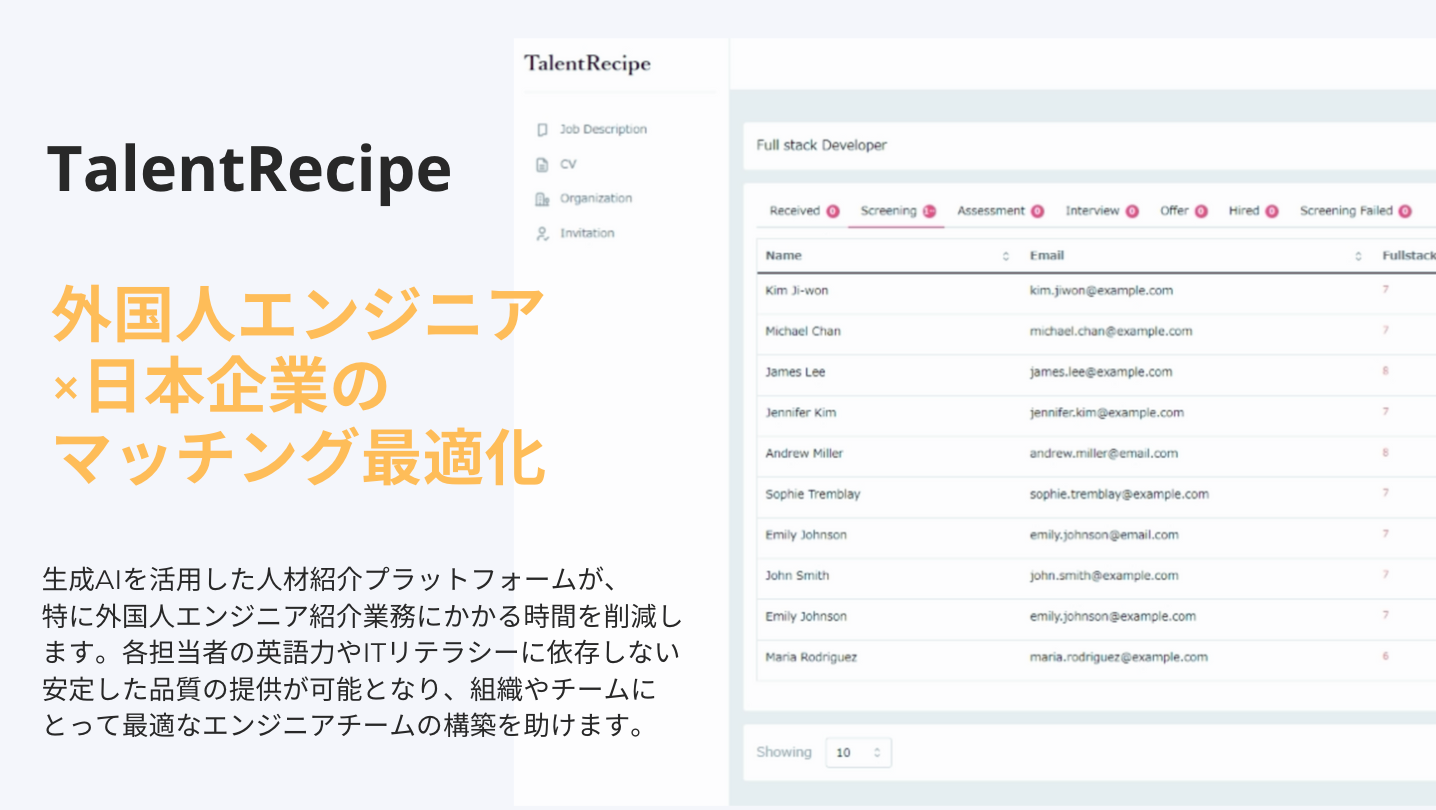Click email kim.jiwon@example.com
1436x810 pixels.
1101,291
